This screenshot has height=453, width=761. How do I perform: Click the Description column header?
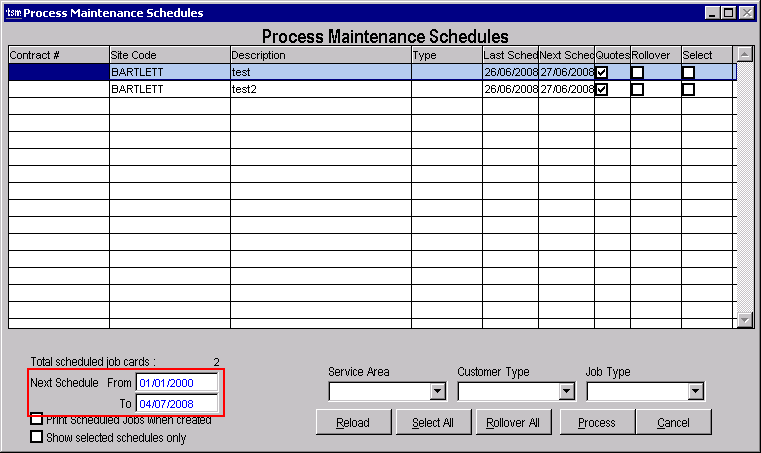[x=320, y=55]
